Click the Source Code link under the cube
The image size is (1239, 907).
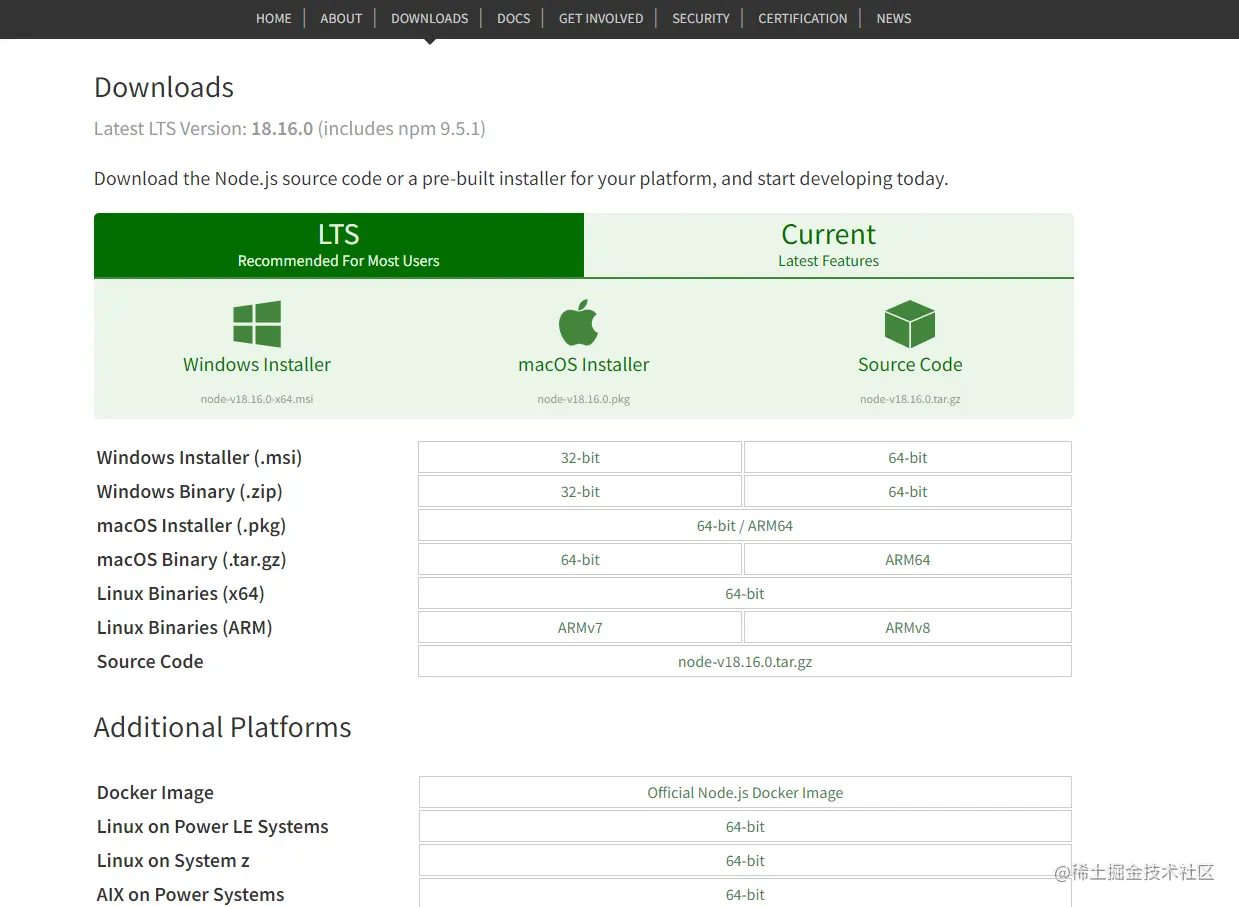910,365
